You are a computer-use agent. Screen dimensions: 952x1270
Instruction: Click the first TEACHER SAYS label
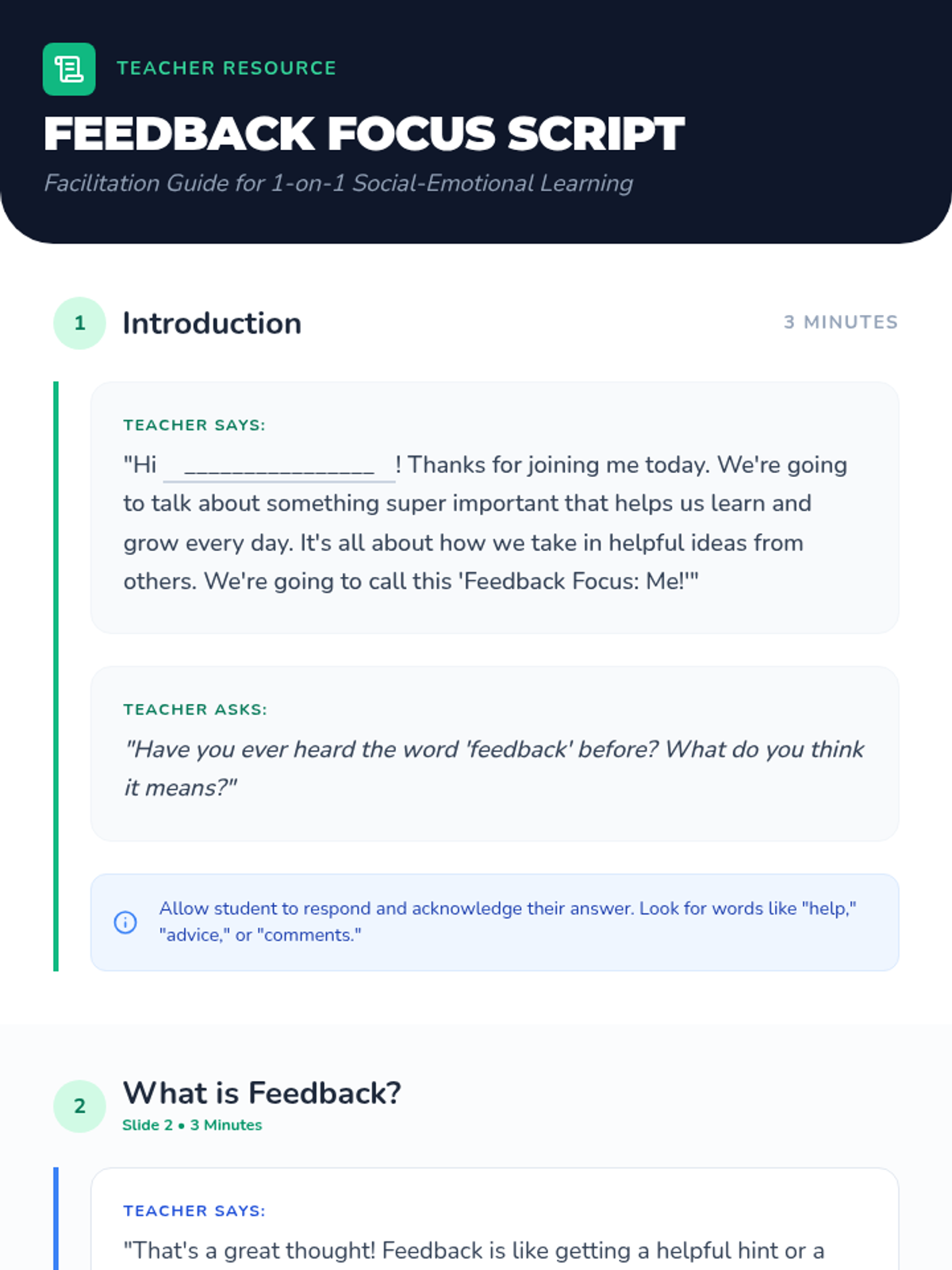tap(194, 425)
